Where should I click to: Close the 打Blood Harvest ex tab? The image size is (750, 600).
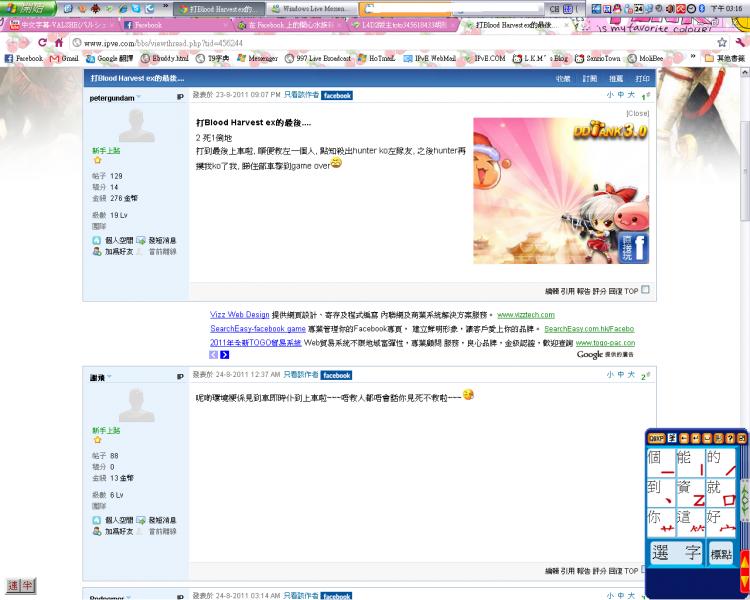pos(568,25)
